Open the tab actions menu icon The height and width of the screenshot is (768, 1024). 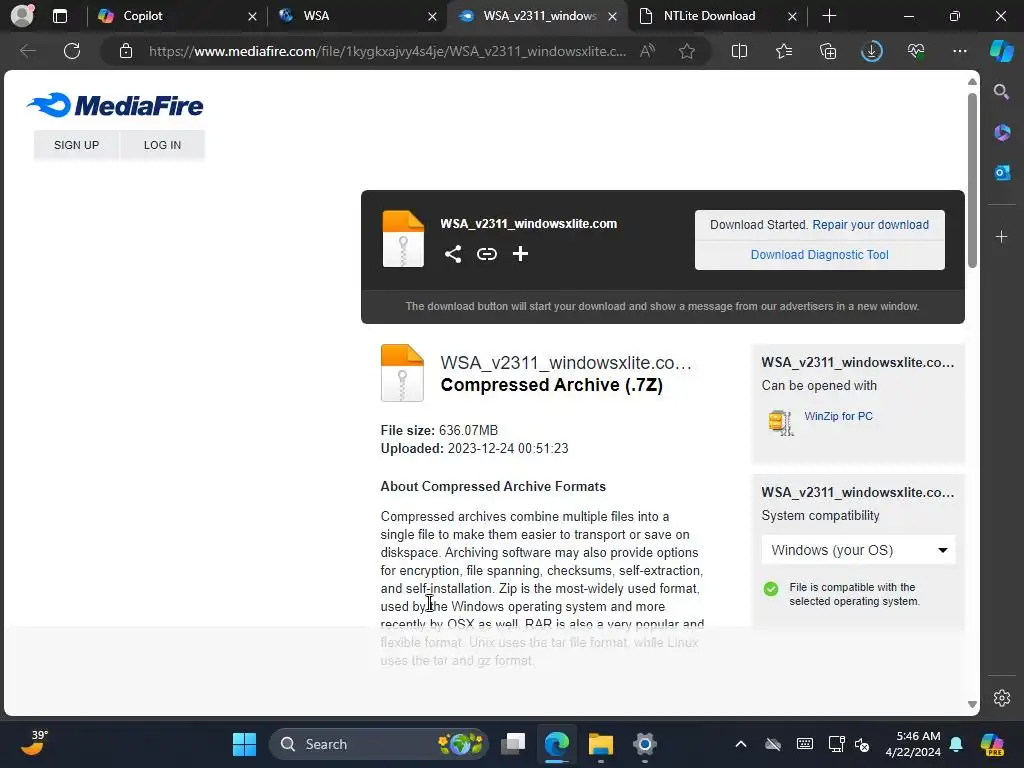coord(60,16)
